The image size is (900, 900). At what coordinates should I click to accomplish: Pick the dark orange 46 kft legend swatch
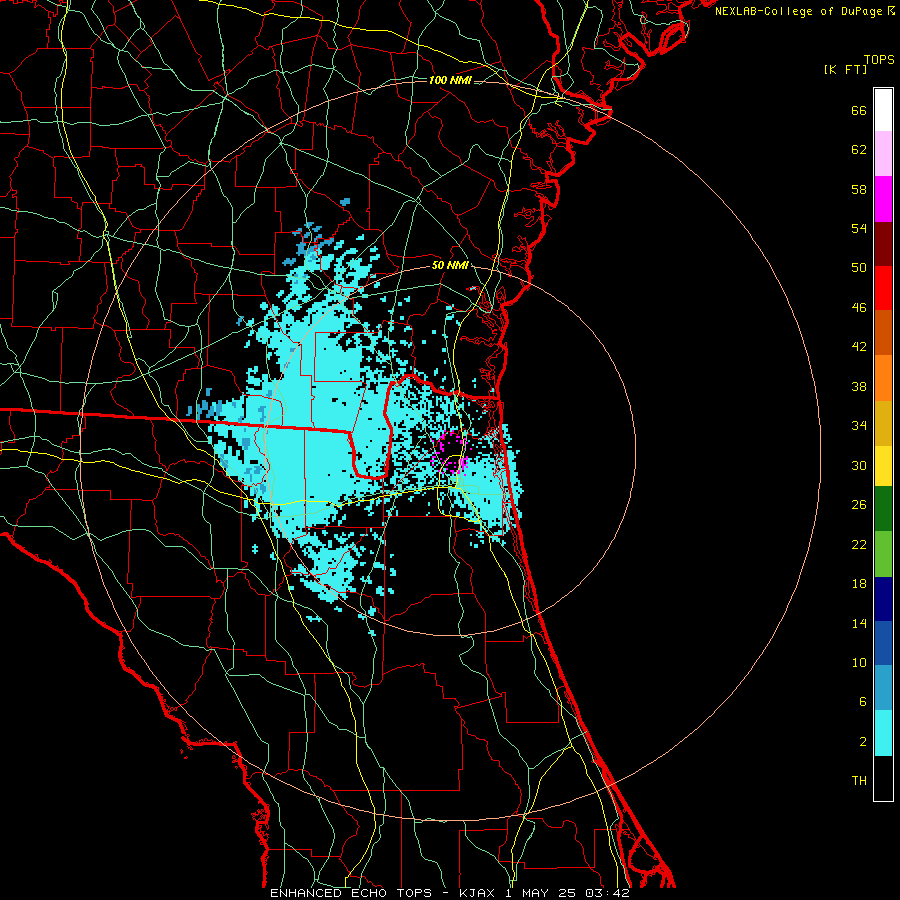(883, 333)
